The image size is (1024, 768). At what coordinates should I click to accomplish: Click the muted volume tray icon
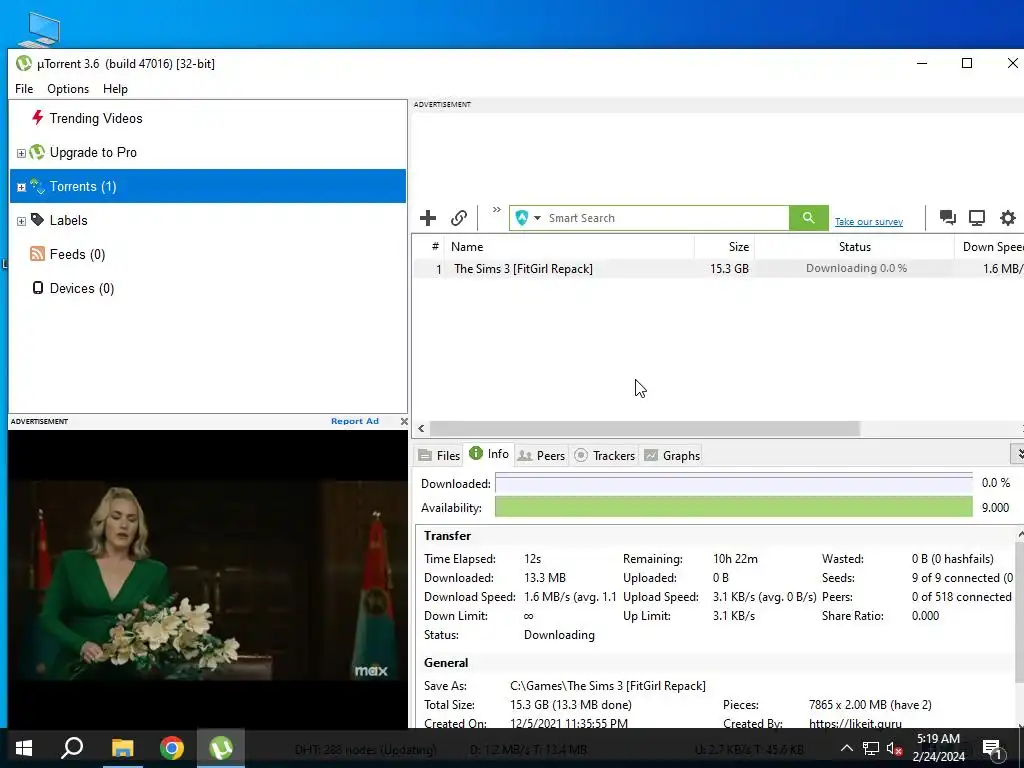[x=894, y=748]
